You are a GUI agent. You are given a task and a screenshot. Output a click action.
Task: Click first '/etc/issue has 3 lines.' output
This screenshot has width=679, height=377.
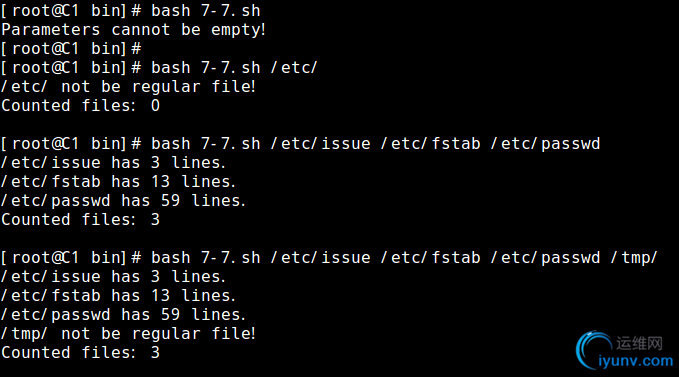click(x=113, y=163)
